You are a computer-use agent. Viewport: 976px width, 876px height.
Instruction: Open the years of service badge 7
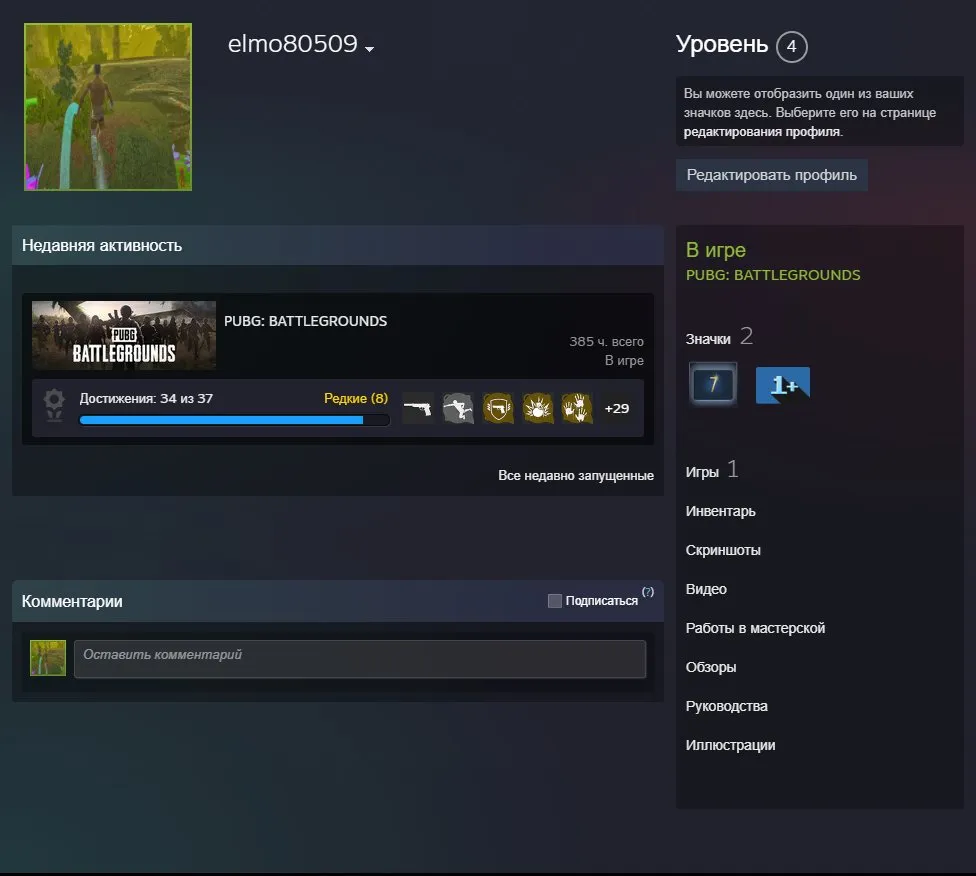(x=713, y=384)
